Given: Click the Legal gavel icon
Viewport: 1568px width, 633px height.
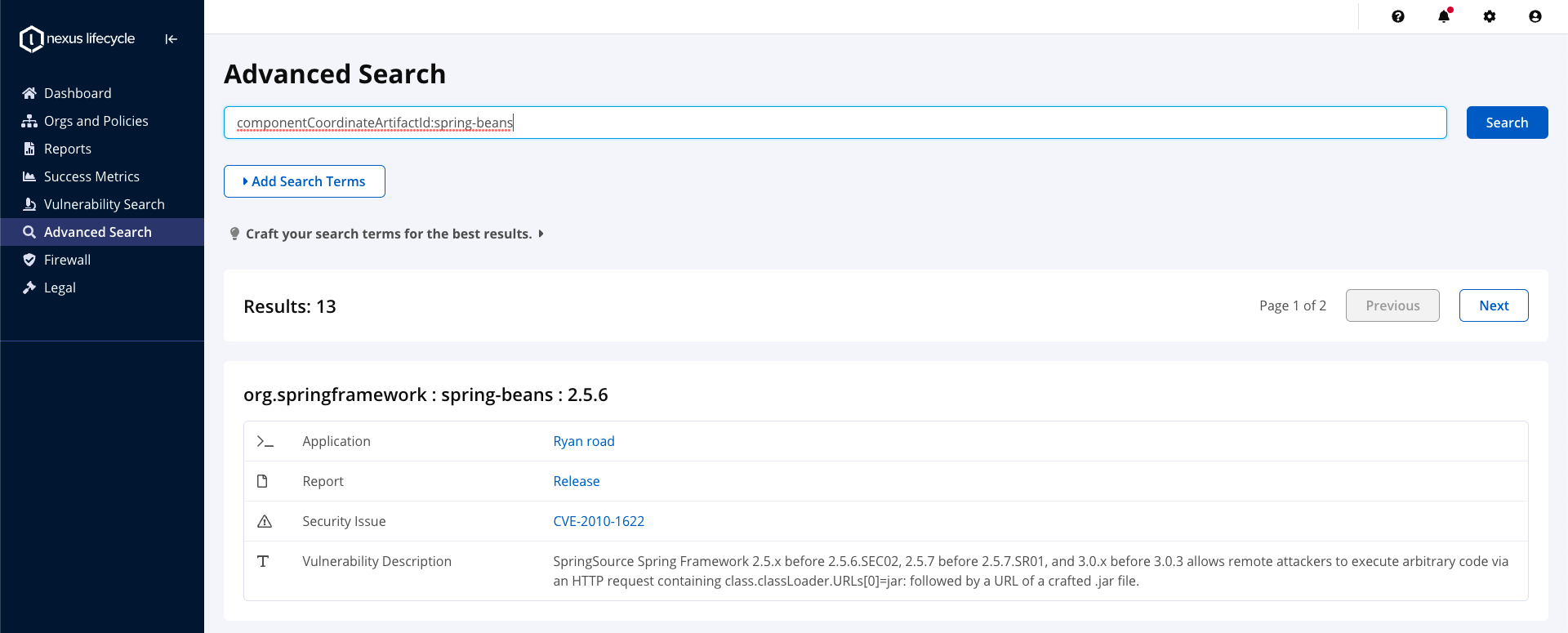Looking at the screenshot, I should 29,288.
